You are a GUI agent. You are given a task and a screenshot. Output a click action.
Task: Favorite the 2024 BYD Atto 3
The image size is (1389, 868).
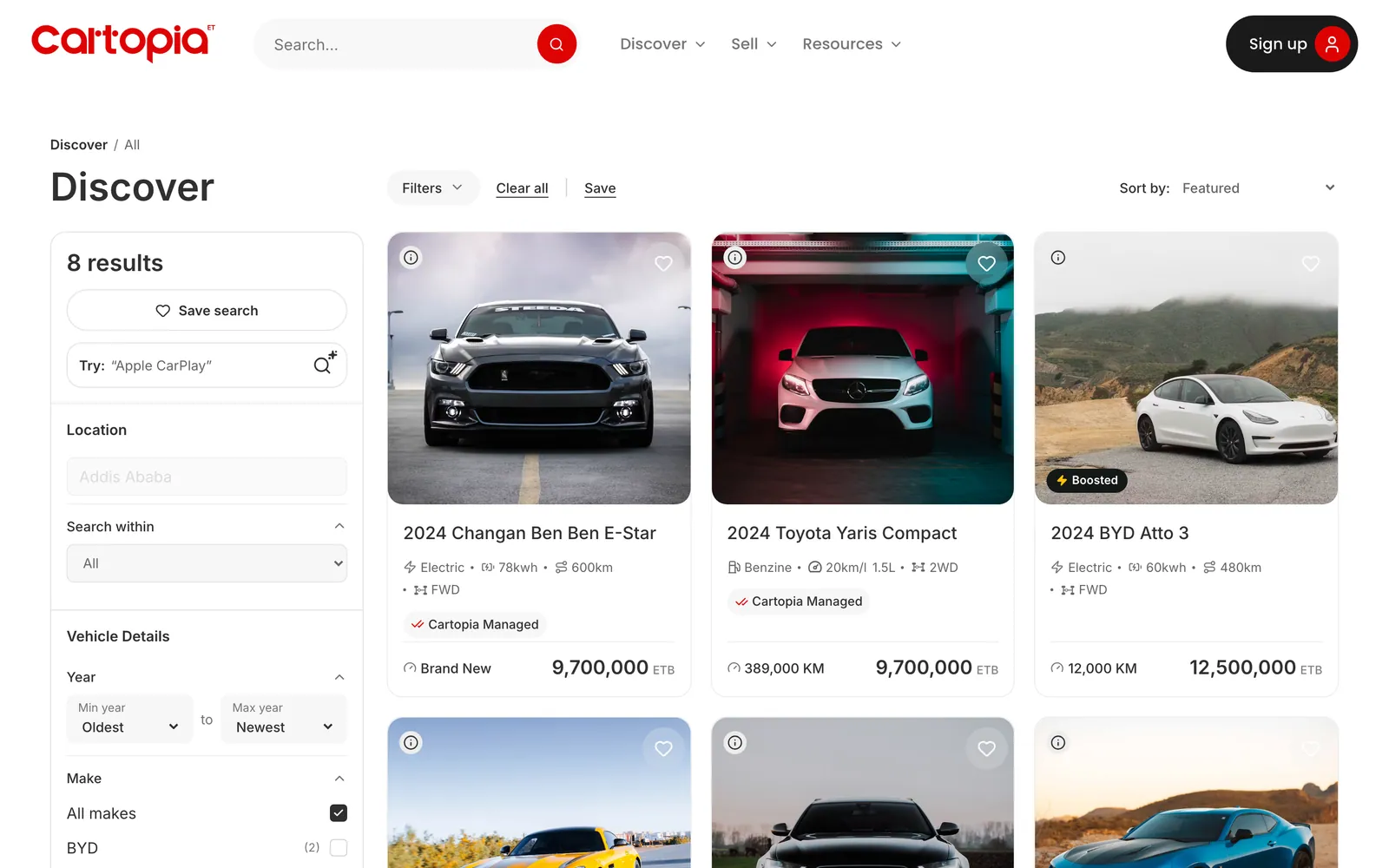point(1311,263)
